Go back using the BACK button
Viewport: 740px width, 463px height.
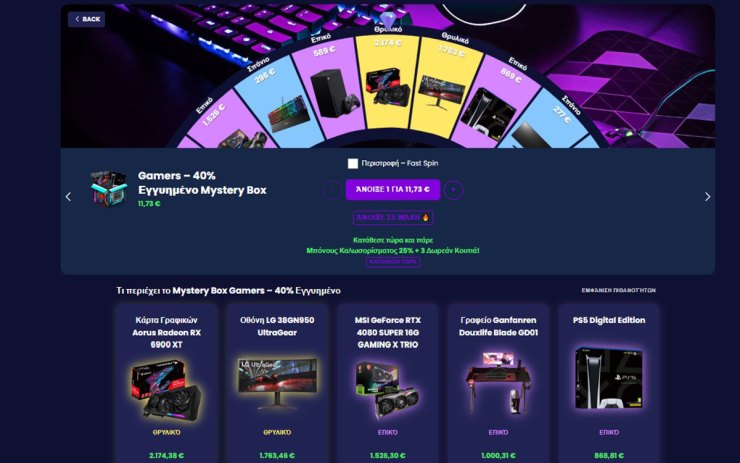coord(86,19)
